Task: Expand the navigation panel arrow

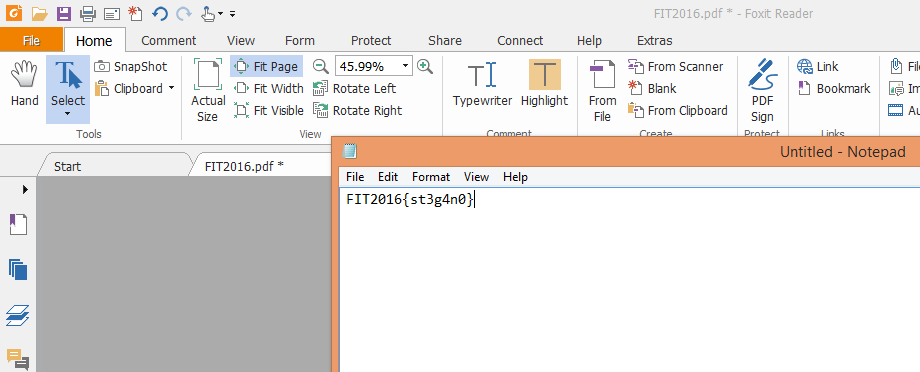Action: point(25,190)
